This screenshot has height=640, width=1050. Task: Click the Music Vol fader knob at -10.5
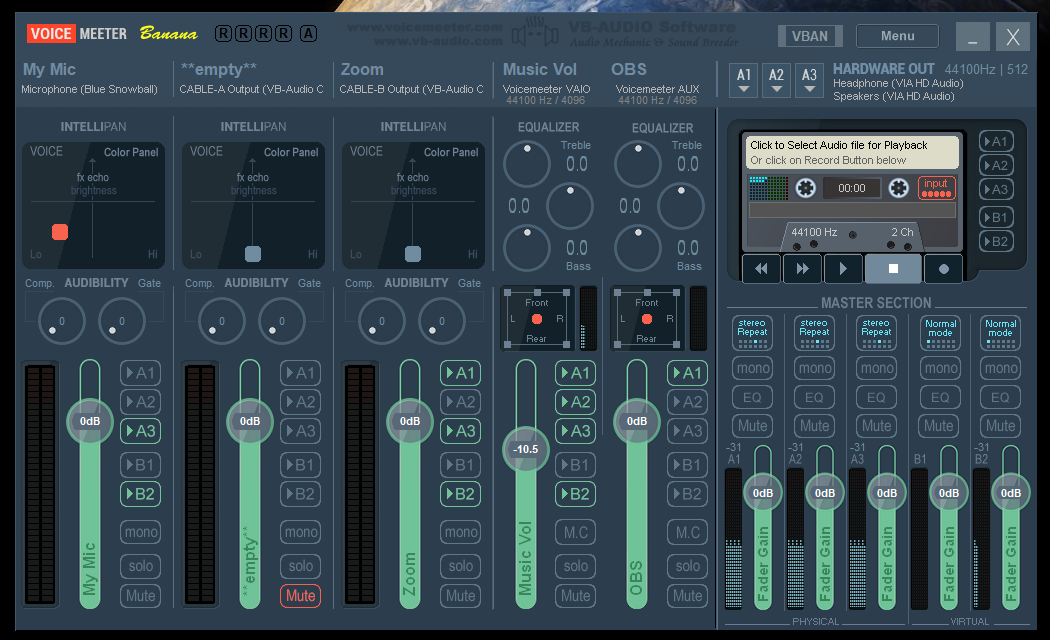tap(526, 449)
